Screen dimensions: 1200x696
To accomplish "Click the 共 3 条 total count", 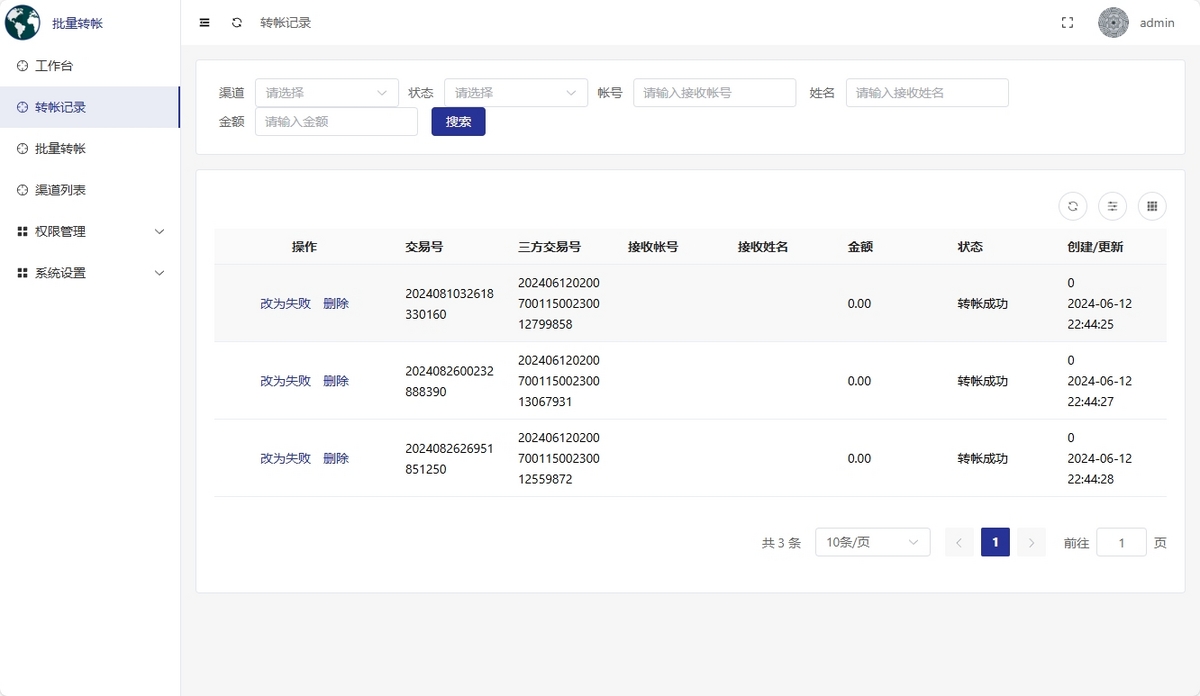I will click(781, 543).
